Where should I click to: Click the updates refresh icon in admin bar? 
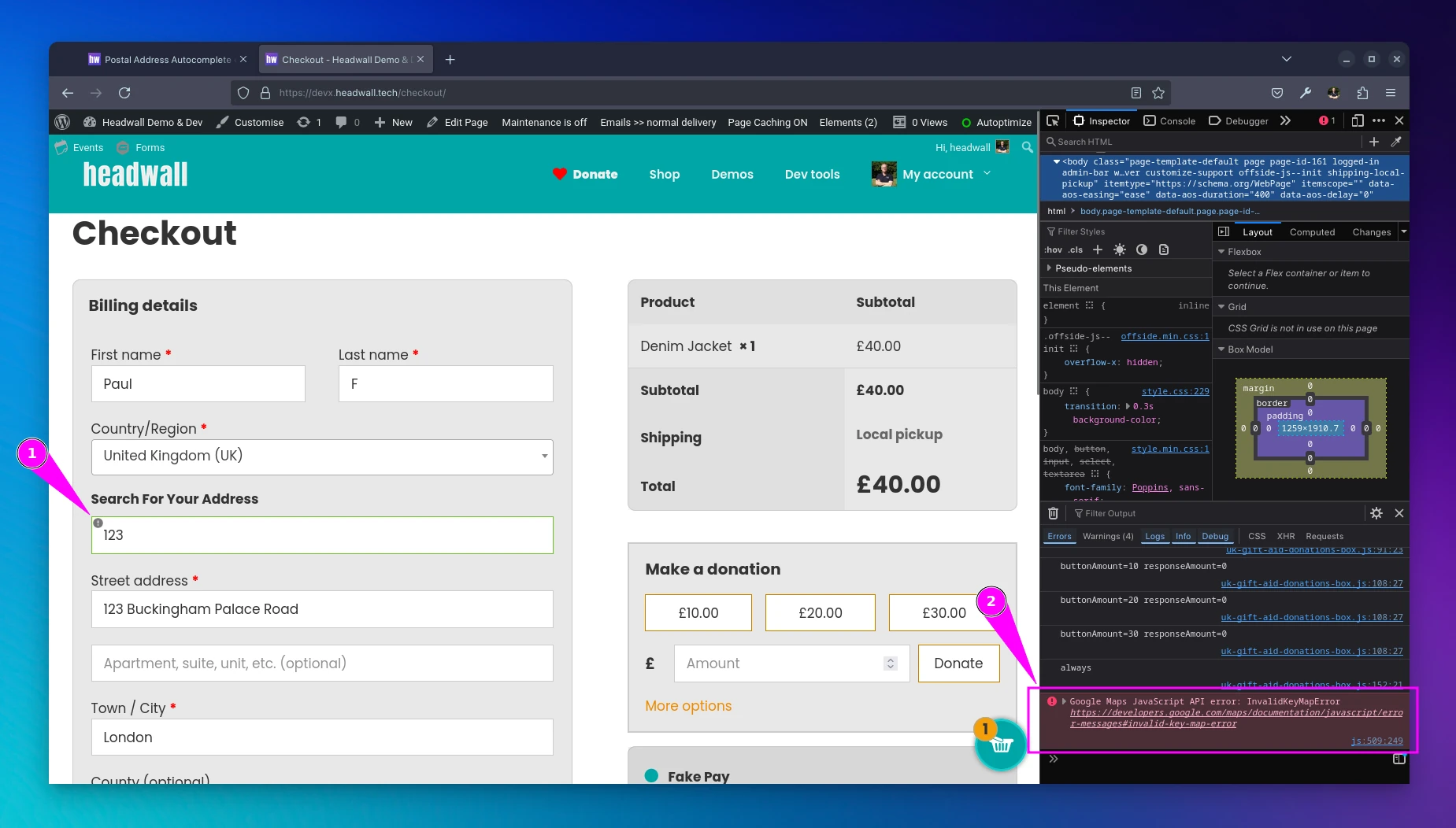[303, 122]
